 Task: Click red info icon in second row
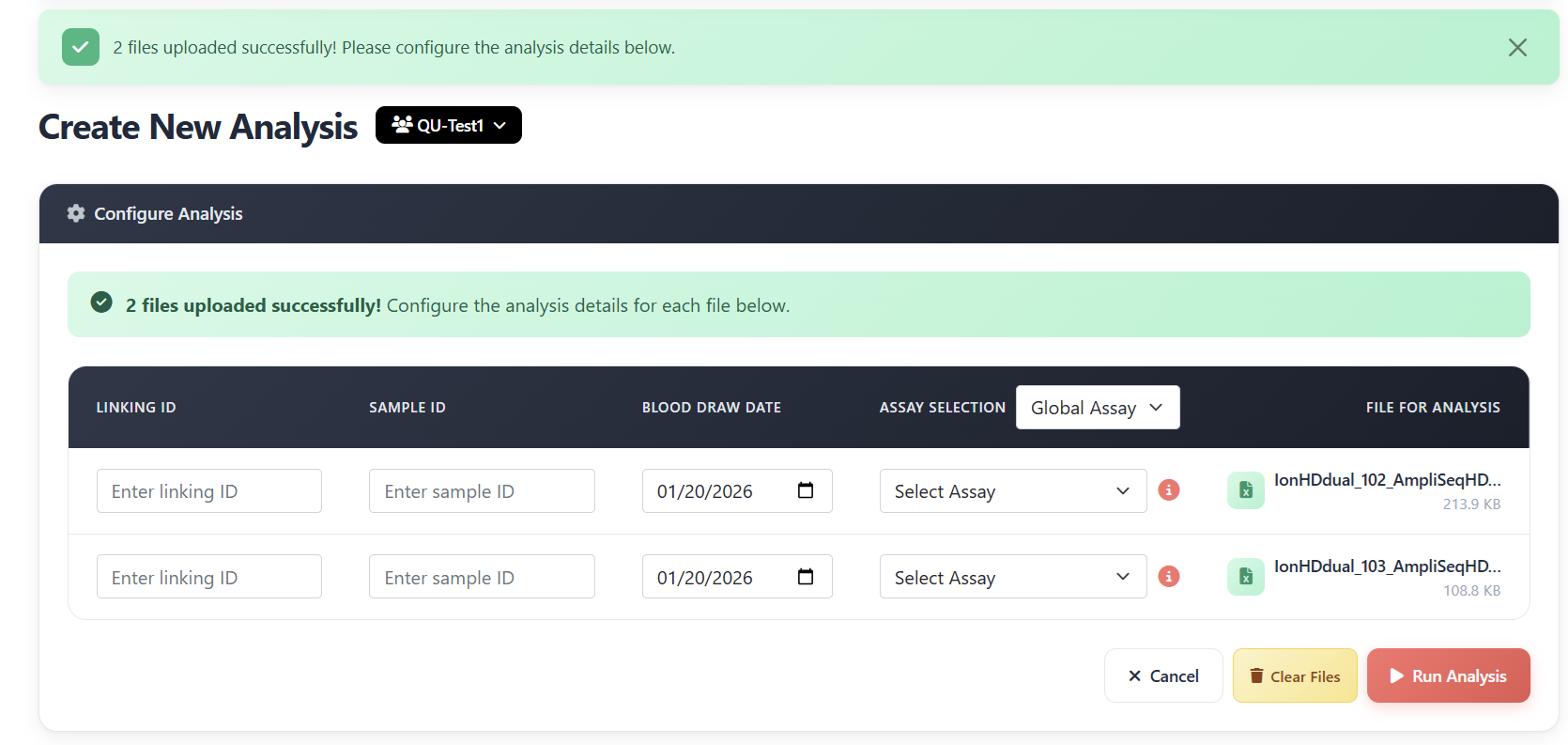[x=1168, y=577]
